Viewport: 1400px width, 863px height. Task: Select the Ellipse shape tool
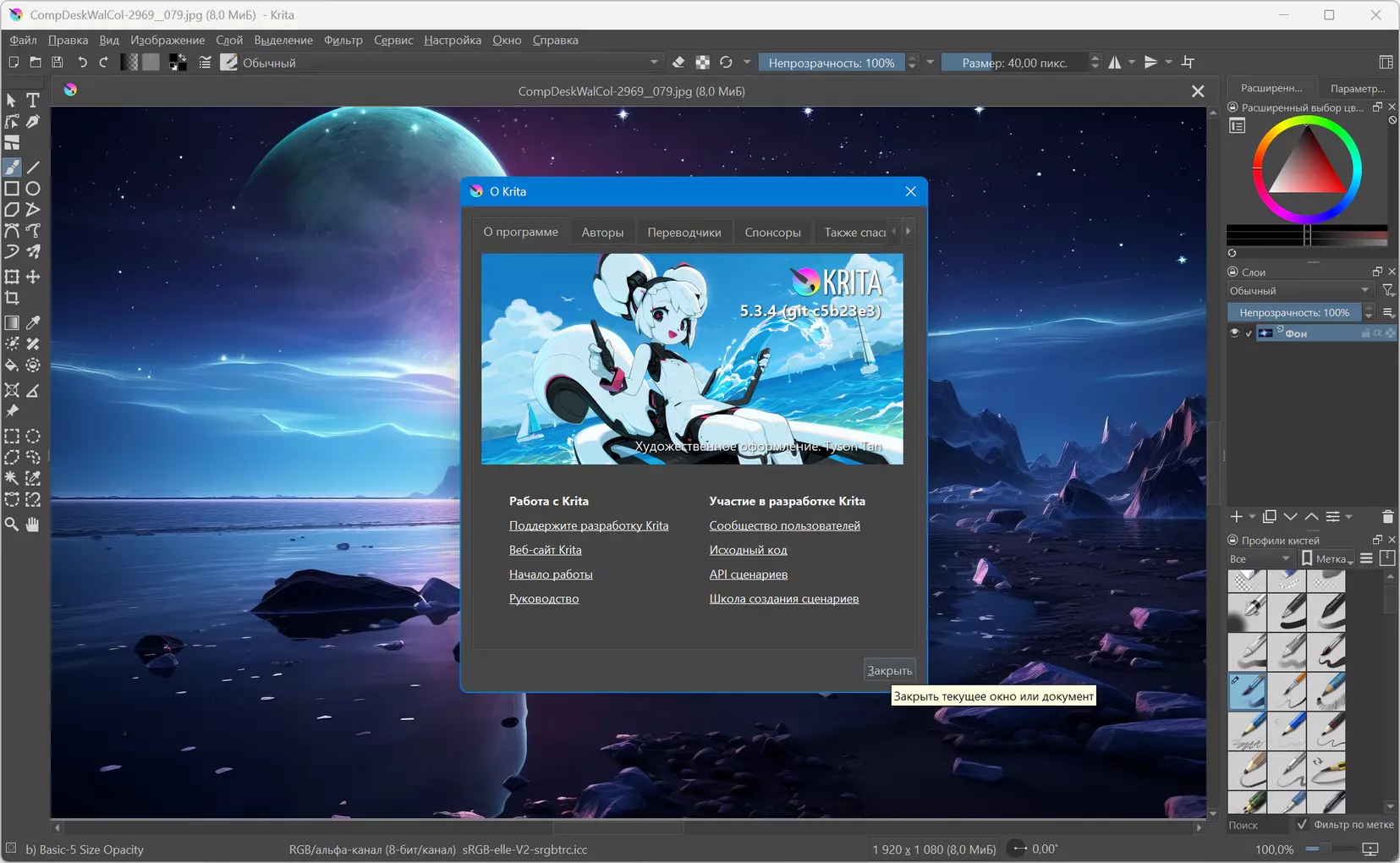point(33,189)
